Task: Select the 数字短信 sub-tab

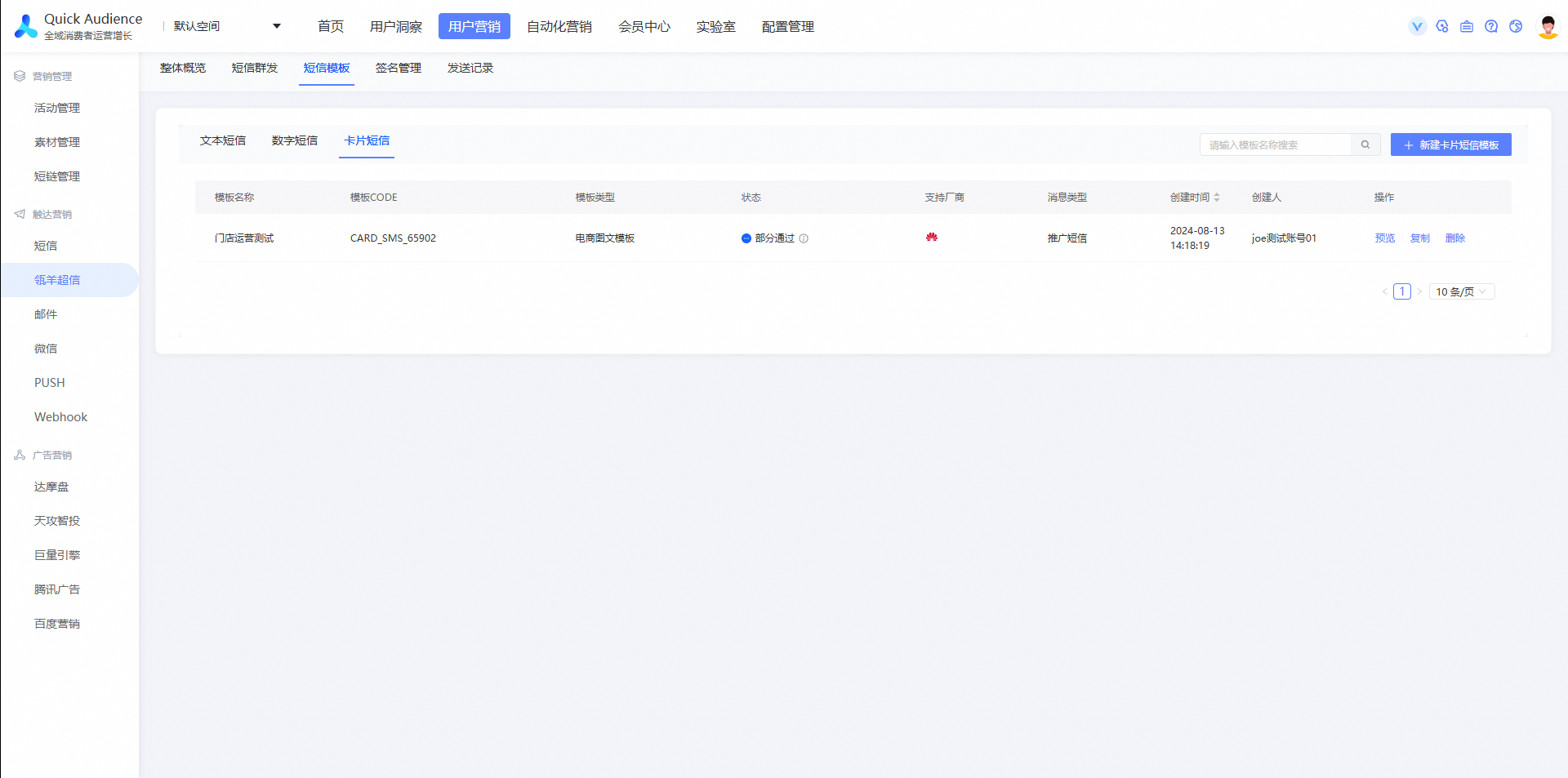Action: click(x=295, y=140)
